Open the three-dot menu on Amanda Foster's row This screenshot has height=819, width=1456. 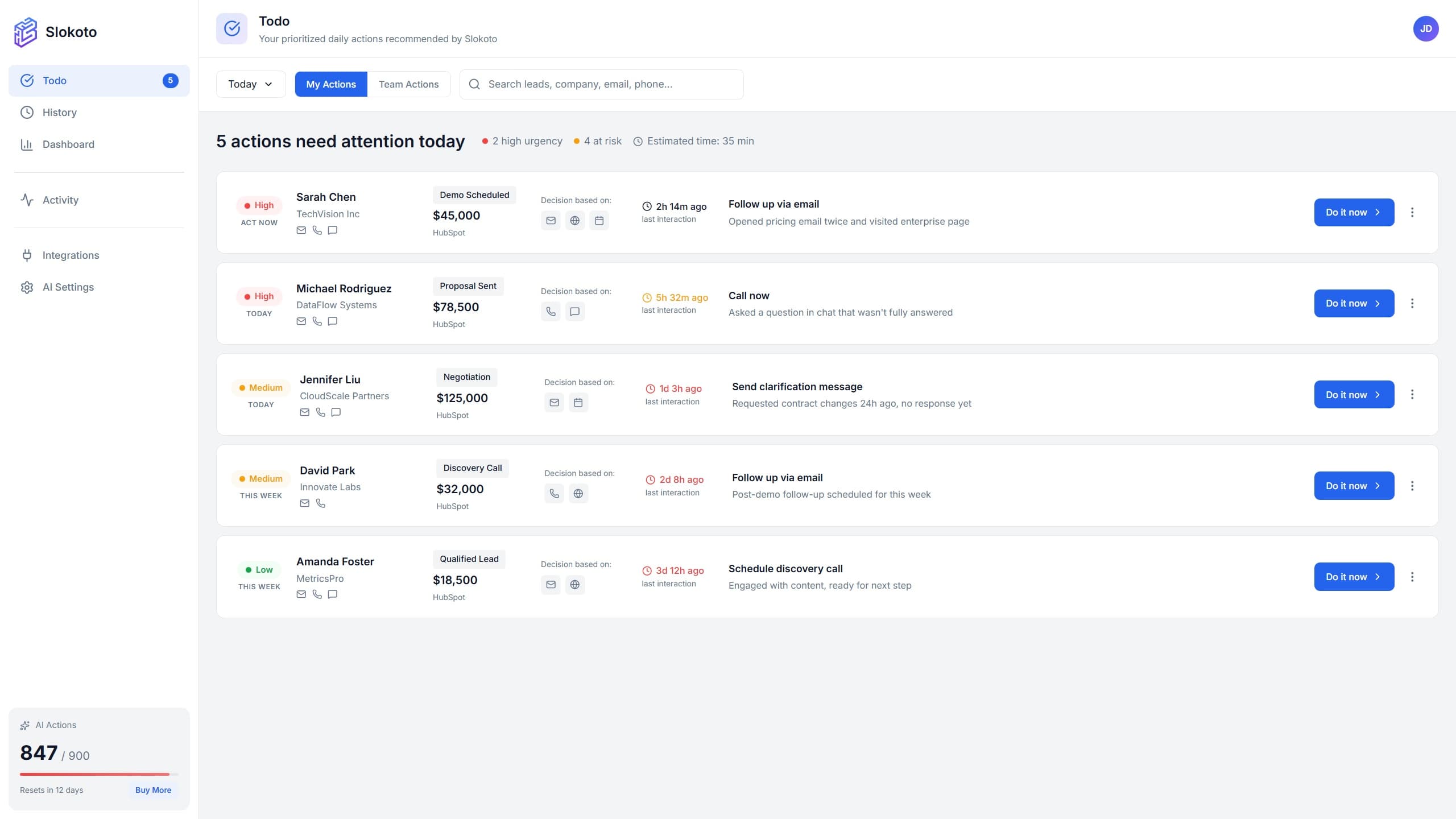pyautogui.click(x=1413, y=576)
